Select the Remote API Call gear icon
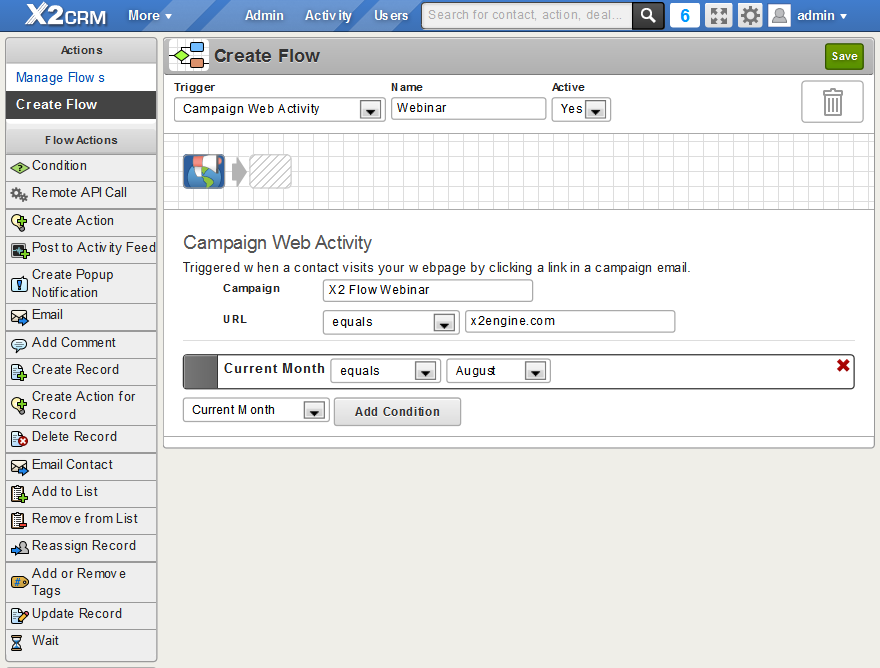Image resolution: width=880 pixels, height=668 pixels. [19, 194]
